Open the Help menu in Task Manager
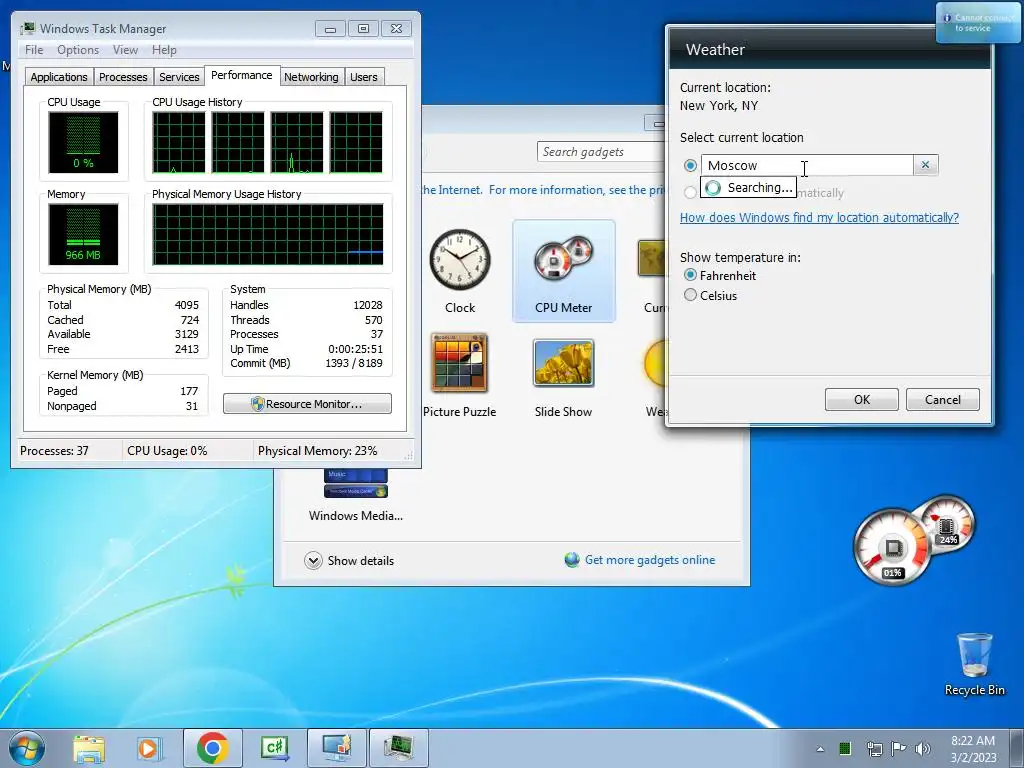The image size is (1024, 768). (164, 50)
